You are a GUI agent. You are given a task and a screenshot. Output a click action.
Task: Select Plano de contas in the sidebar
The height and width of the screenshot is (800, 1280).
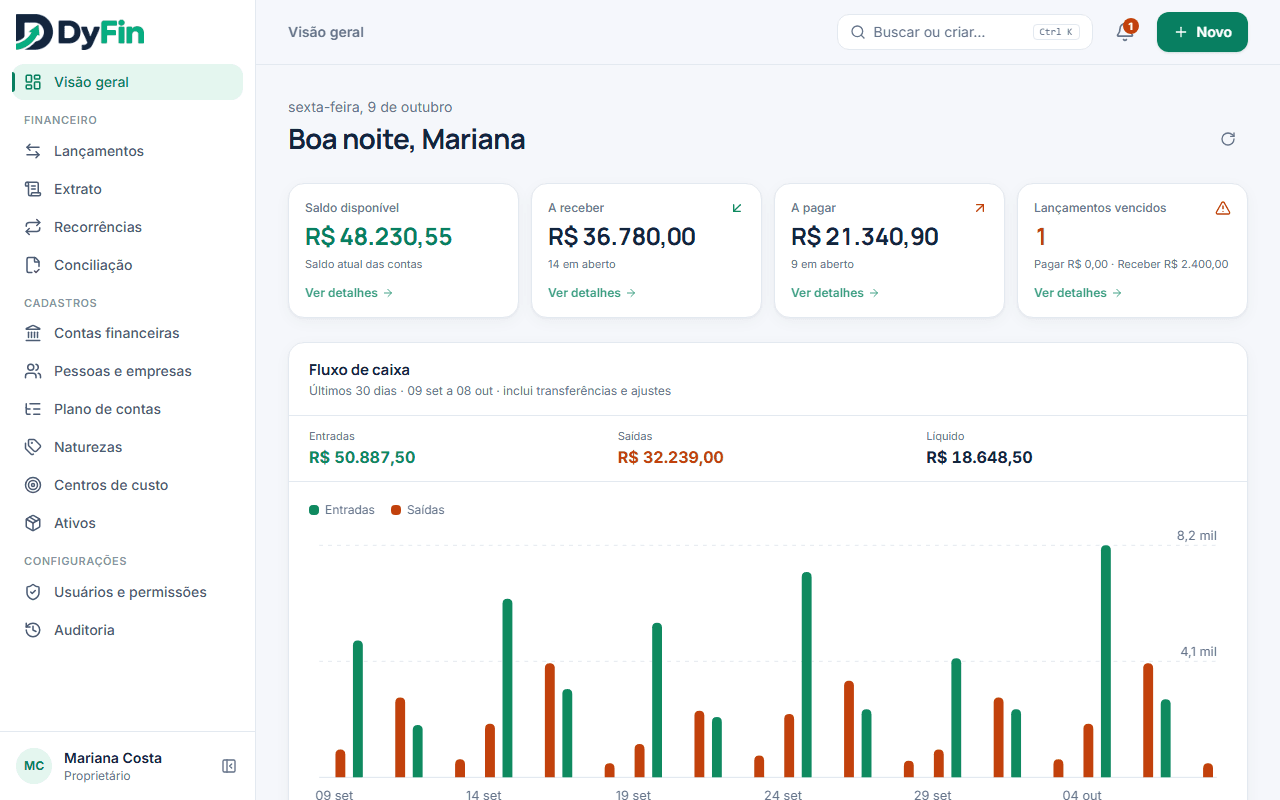pos(128,409)
